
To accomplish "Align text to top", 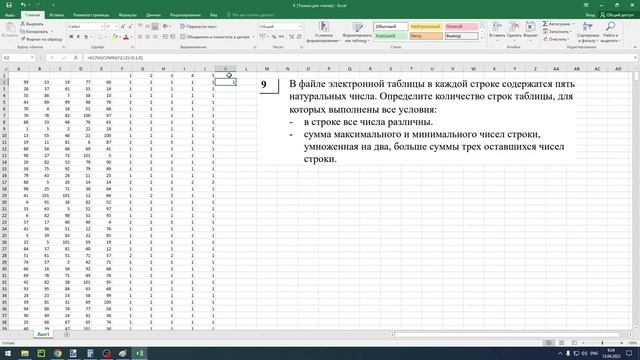I will 140,27.
